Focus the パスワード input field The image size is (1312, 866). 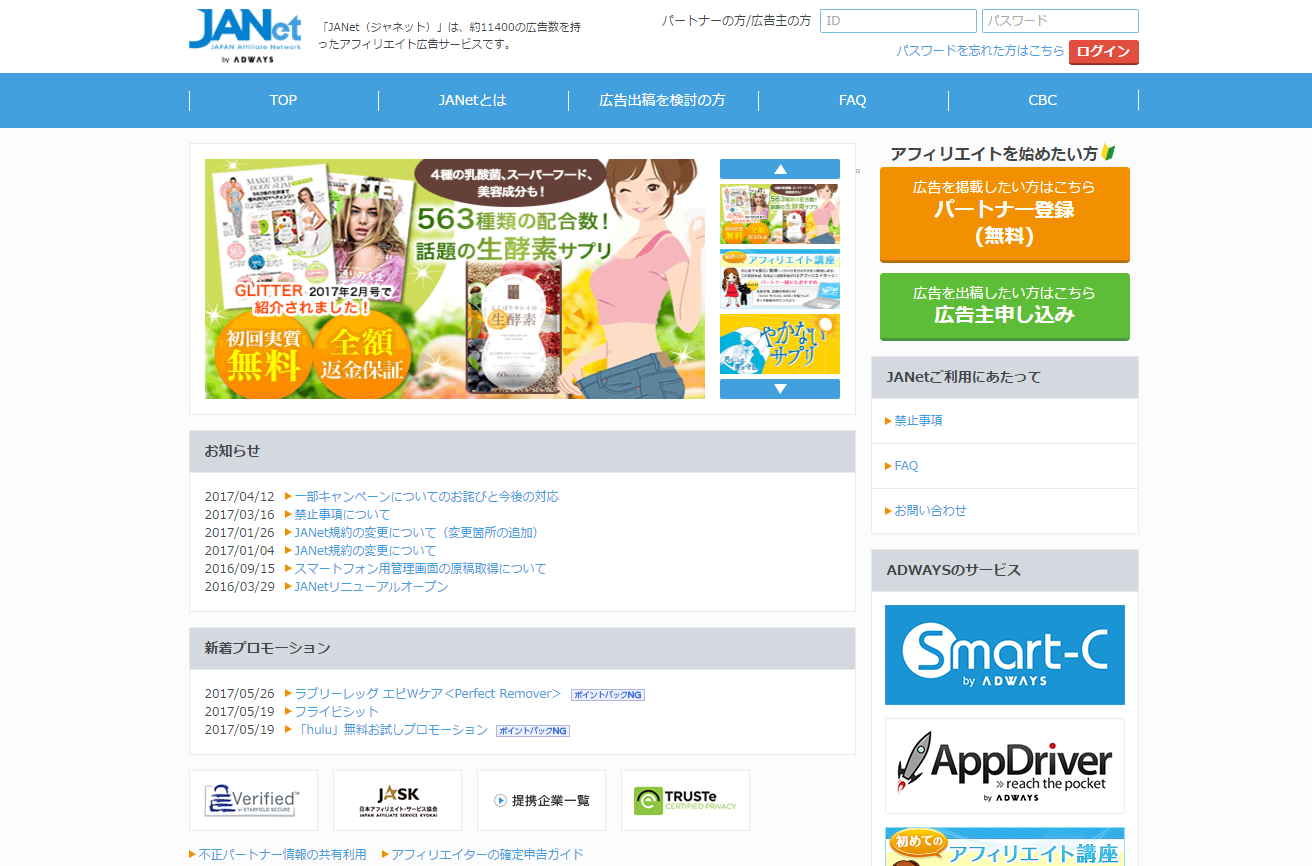pos(1059,21)
